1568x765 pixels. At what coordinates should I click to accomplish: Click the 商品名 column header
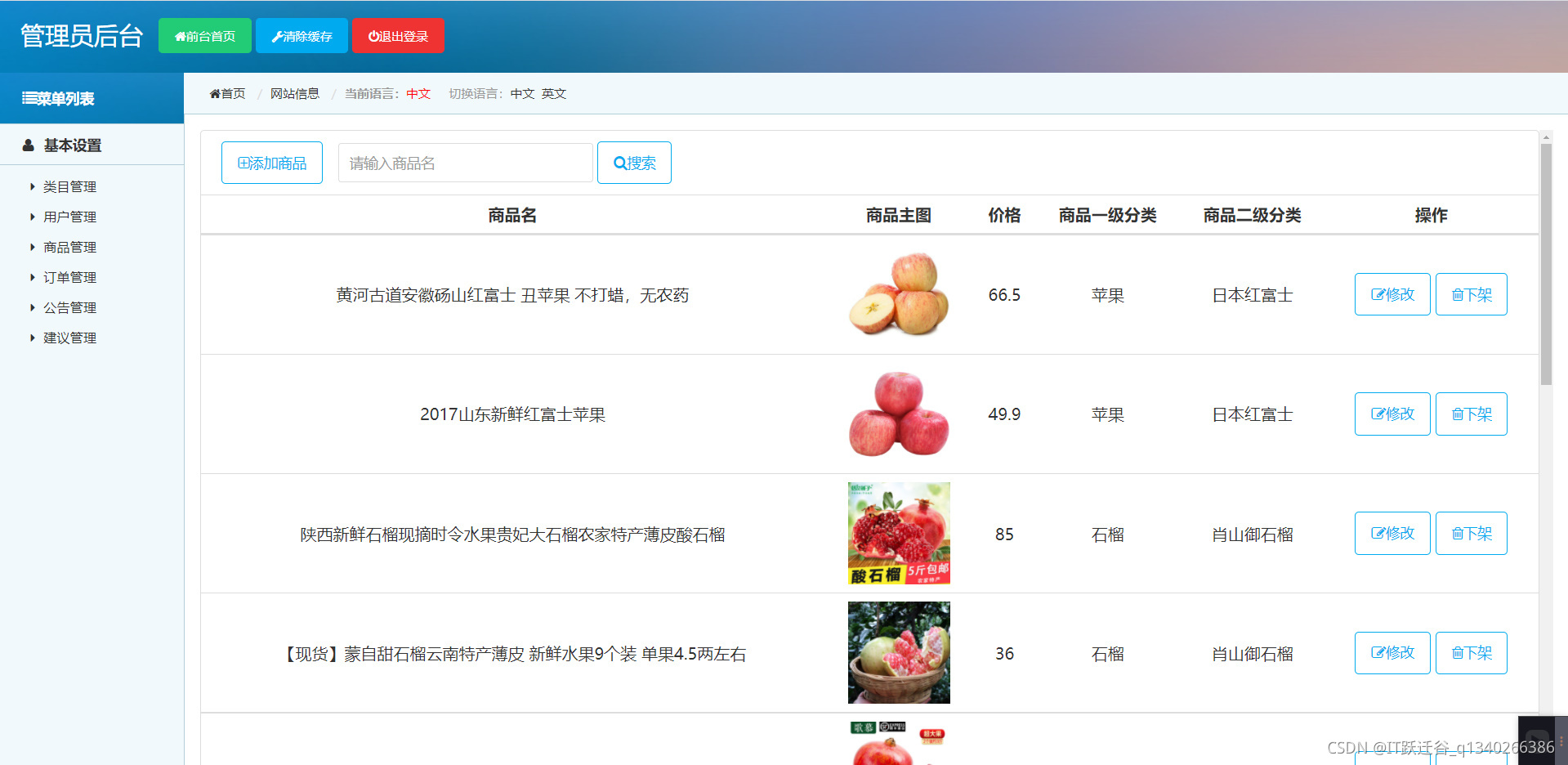tap(512, 215)
